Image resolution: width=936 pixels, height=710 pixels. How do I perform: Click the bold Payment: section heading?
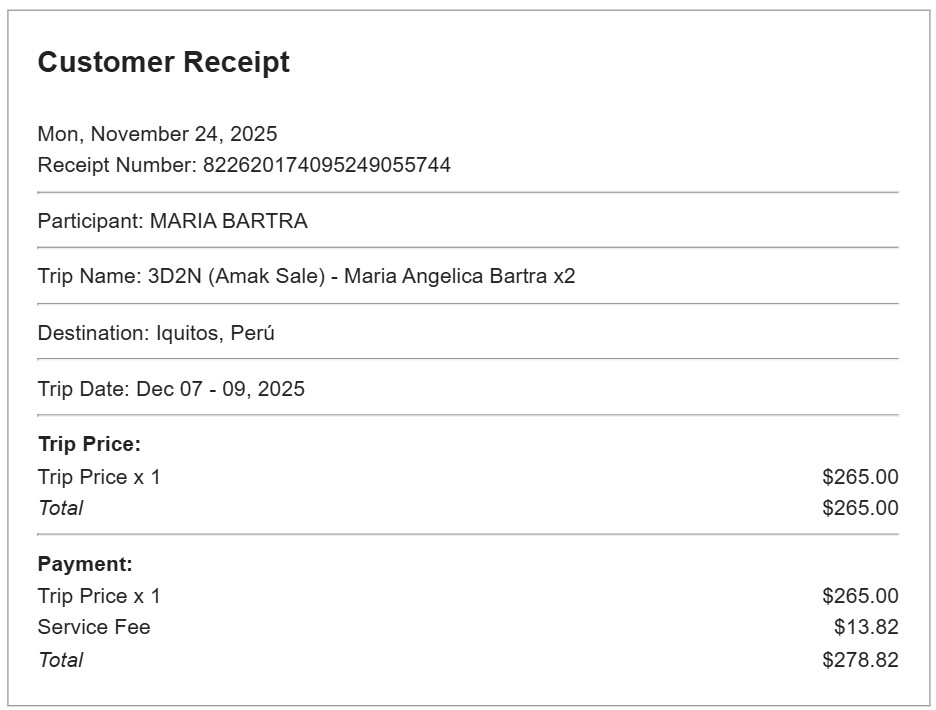(85, 564)
